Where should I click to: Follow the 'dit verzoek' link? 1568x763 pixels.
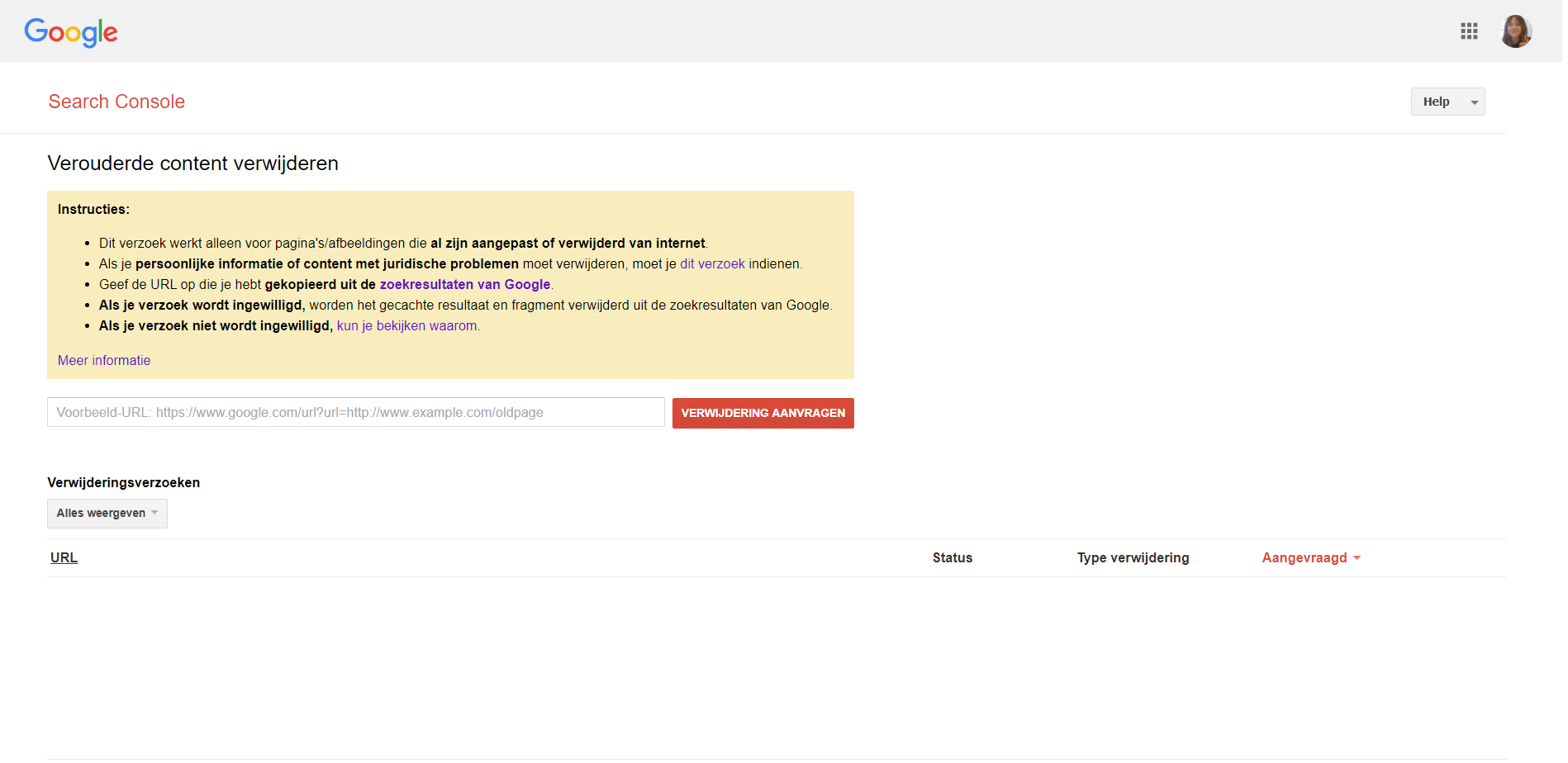(712, 264)
